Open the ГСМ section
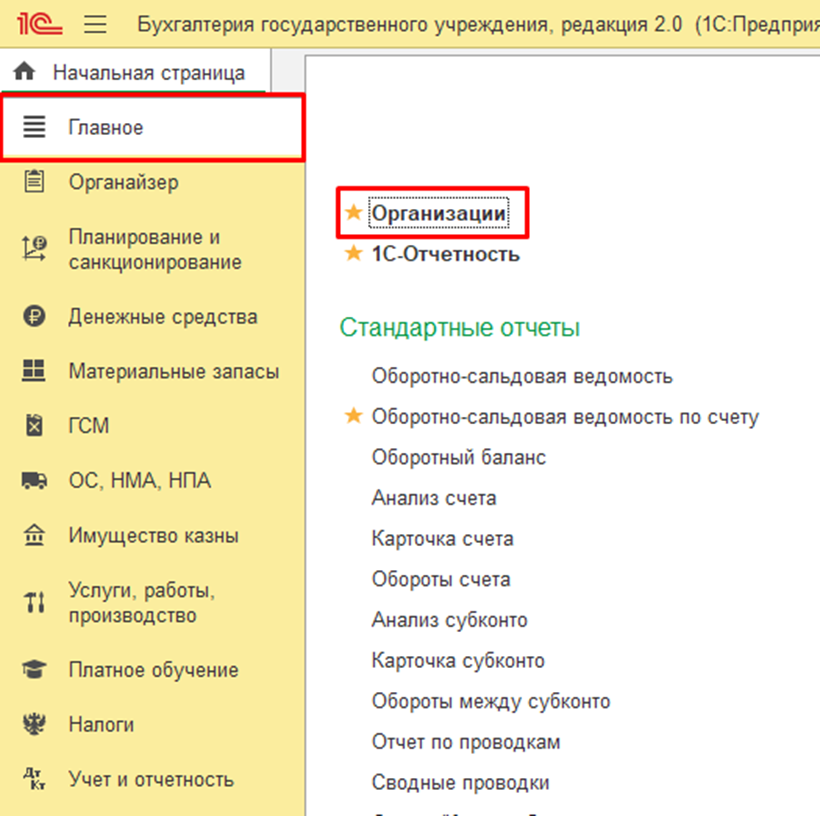Viewport: 820px width, 816px height. tap(152, 425)
